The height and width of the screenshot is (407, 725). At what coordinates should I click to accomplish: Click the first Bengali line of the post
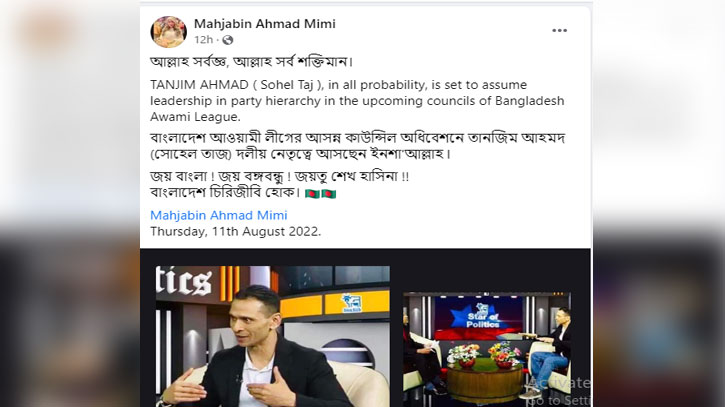click(x=252, y=62)
